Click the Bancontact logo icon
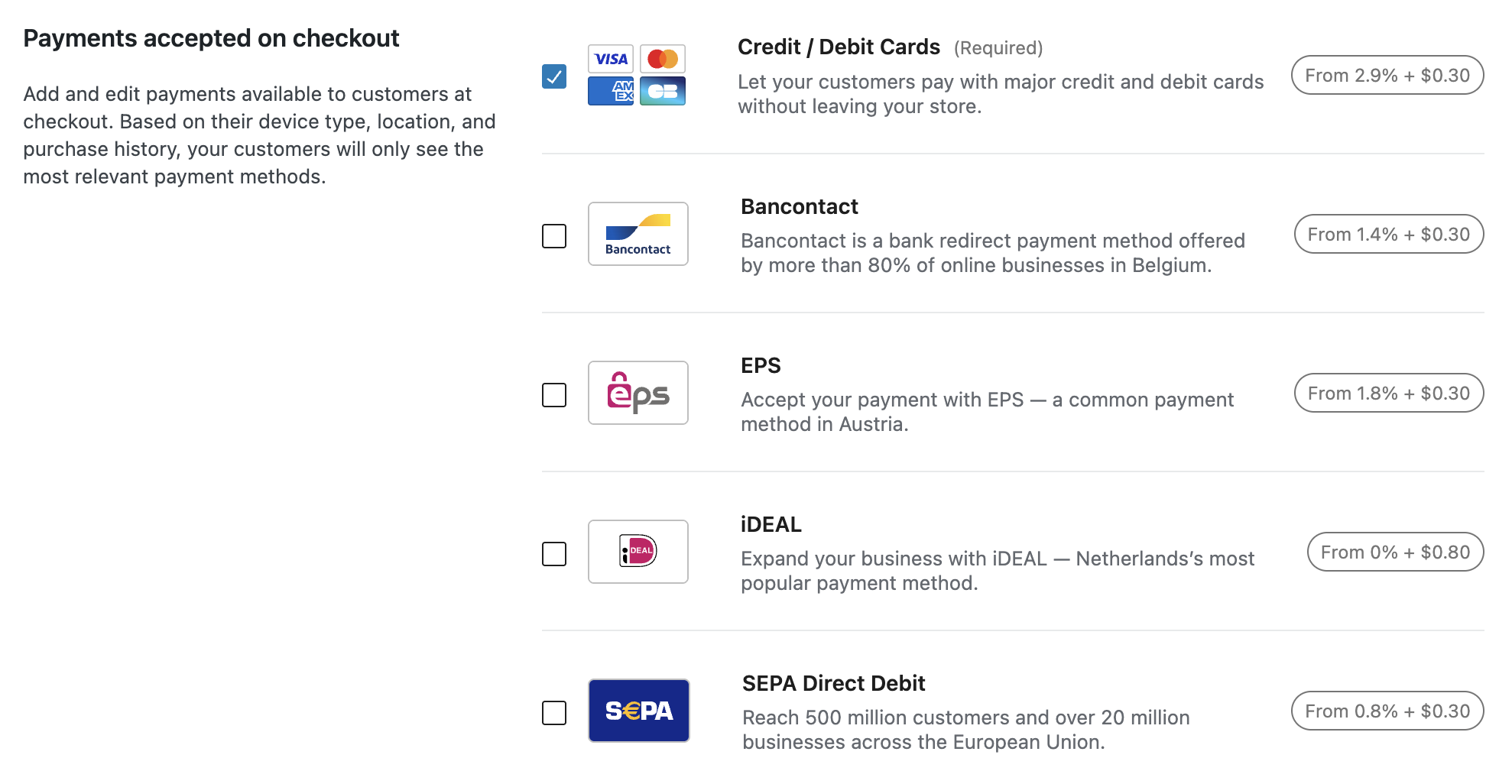 [x=638, y=234]
